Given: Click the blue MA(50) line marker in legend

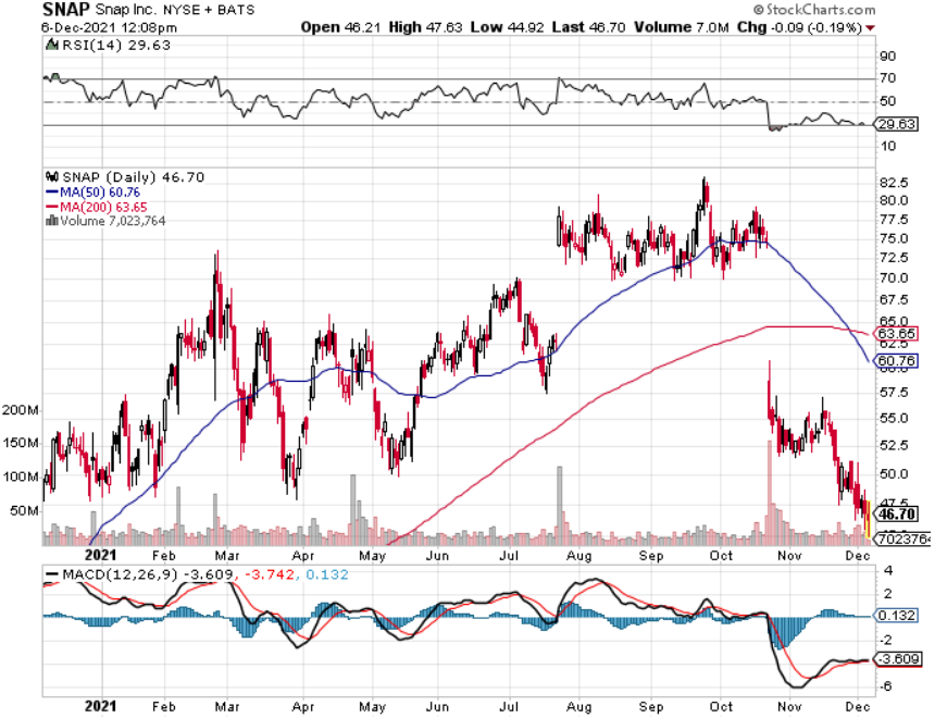Looking at the screenshot, I should click(52, 192).
